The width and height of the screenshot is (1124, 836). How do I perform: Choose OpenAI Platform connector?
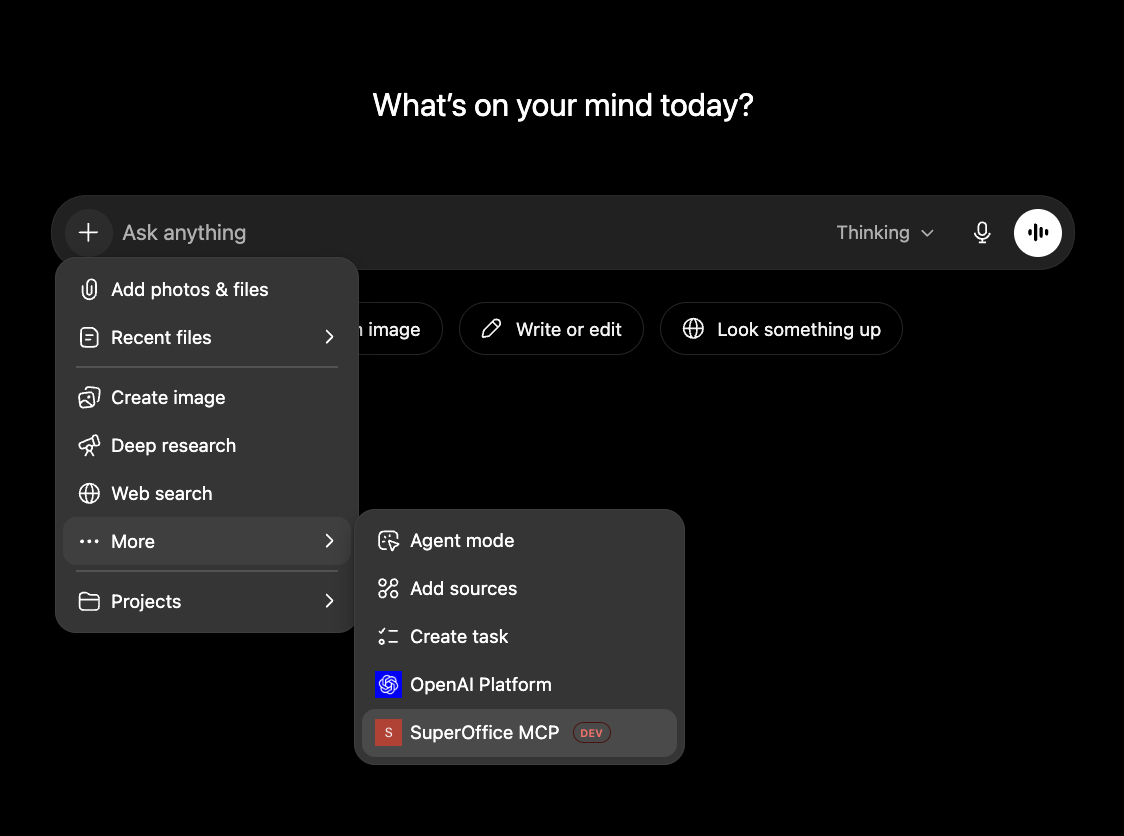point(519,685)
